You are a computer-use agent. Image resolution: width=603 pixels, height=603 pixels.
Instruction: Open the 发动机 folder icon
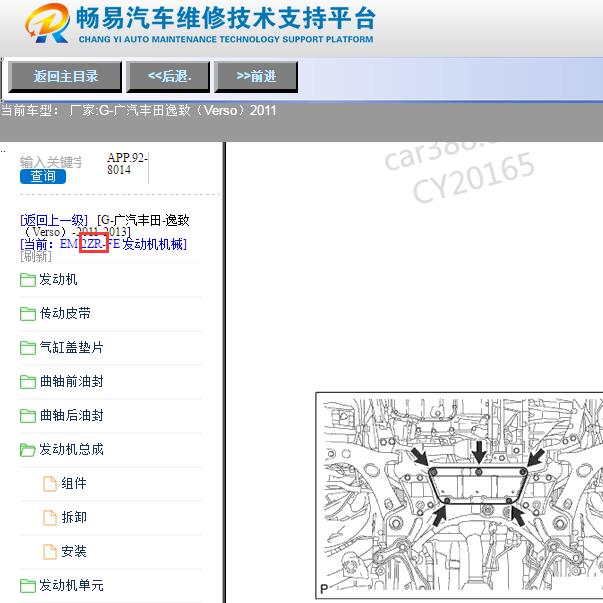click(28, 280)
